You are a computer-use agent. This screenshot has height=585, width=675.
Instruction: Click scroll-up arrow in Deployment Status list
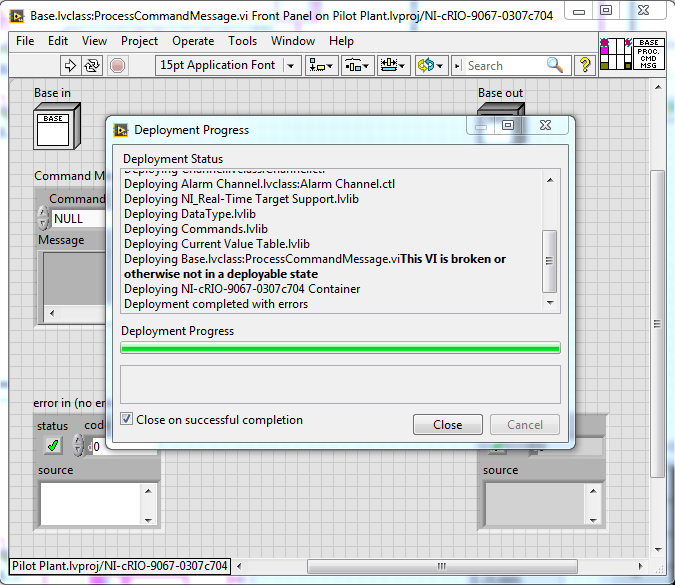pos(550,180)
